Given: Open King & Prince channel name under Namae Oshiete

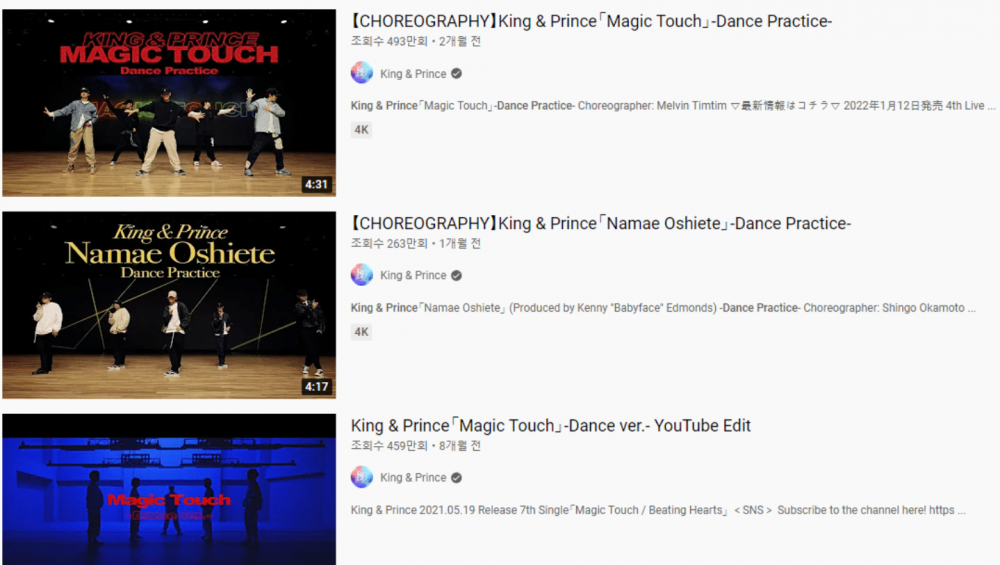Looking at the screenshot, I should click(x=413, y=275).
